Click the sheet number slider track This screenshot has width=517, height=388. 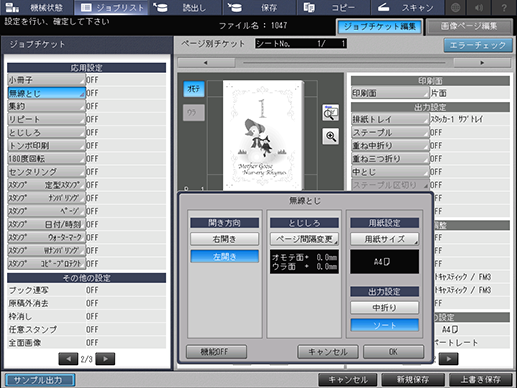[344, 63]
